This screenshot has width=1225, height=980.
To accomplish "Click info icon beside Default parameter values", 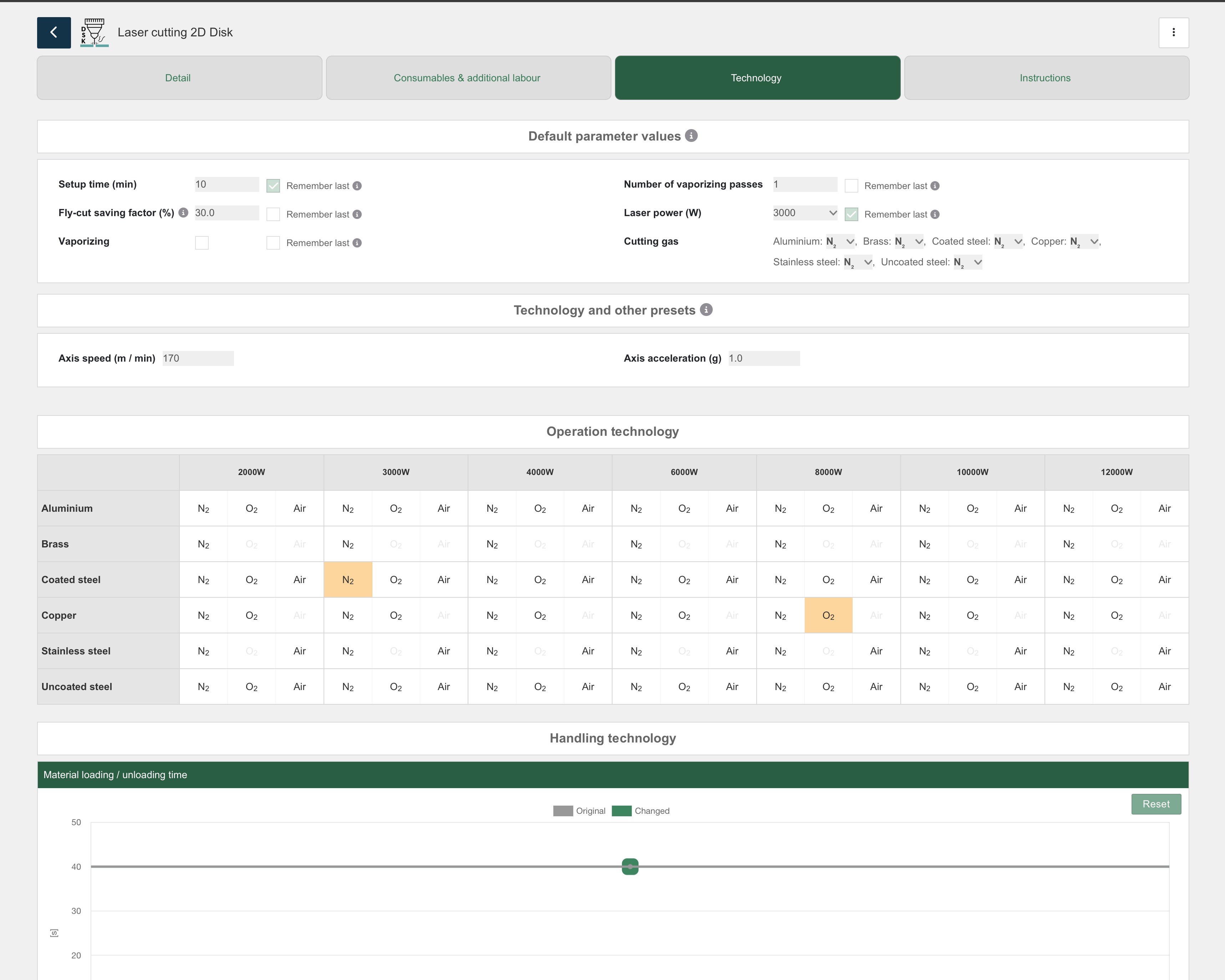I will coord(691,136).
